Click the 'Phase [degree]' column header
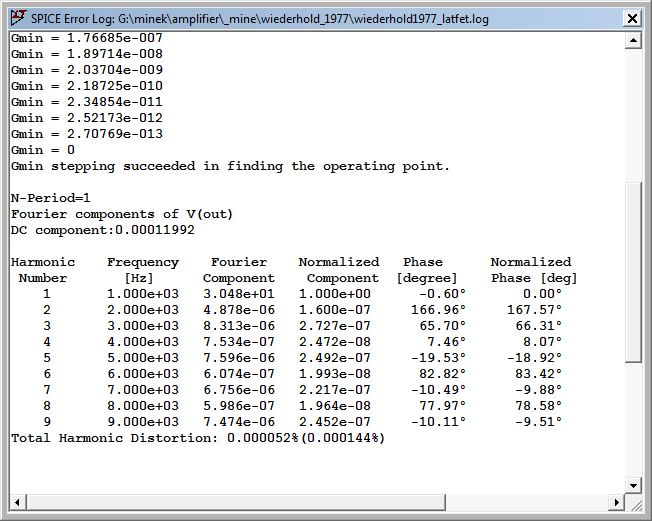Viewport: 652px width, 521px height. 427,270
